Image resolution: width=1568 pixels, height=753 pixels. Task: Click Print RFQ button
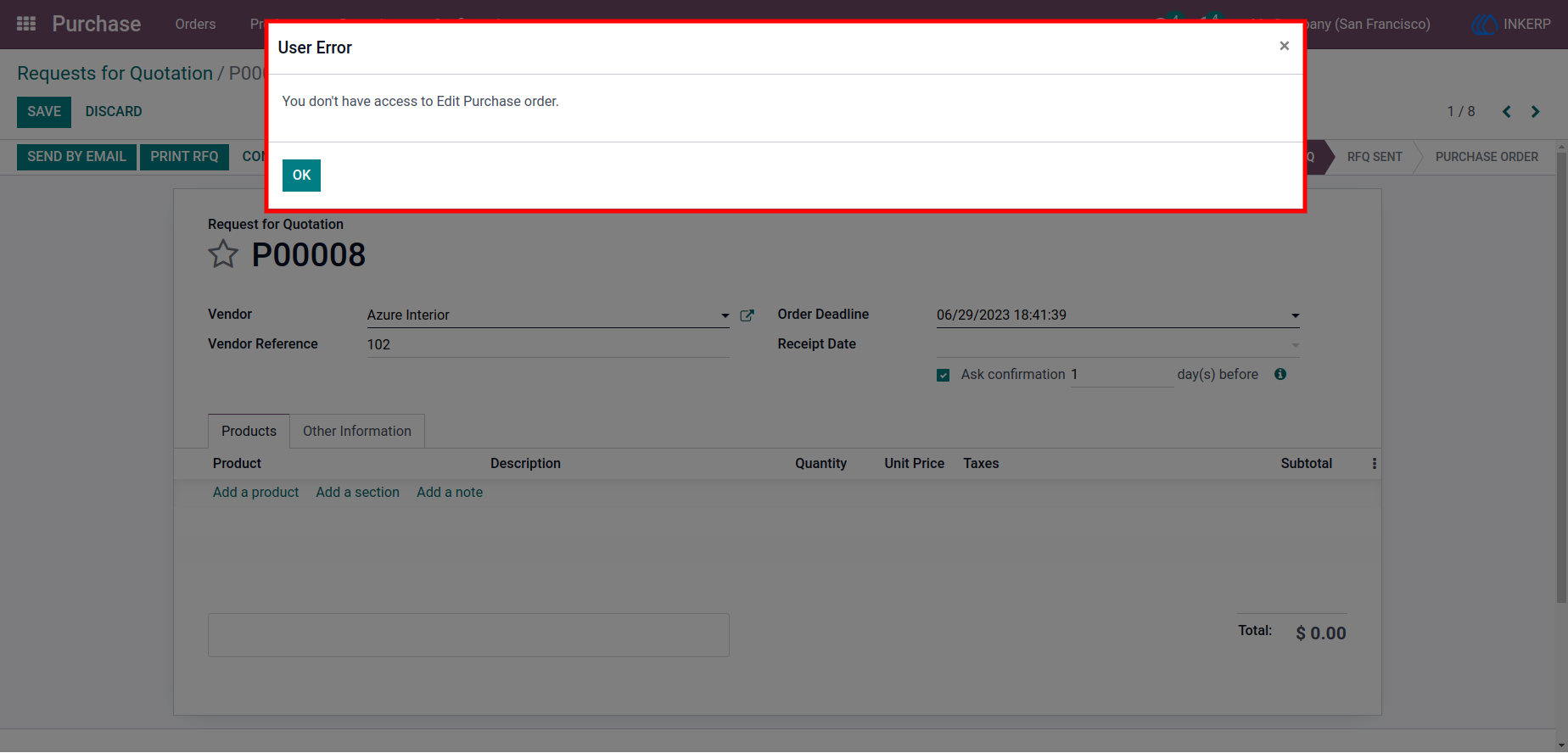[x=184, y=157]
